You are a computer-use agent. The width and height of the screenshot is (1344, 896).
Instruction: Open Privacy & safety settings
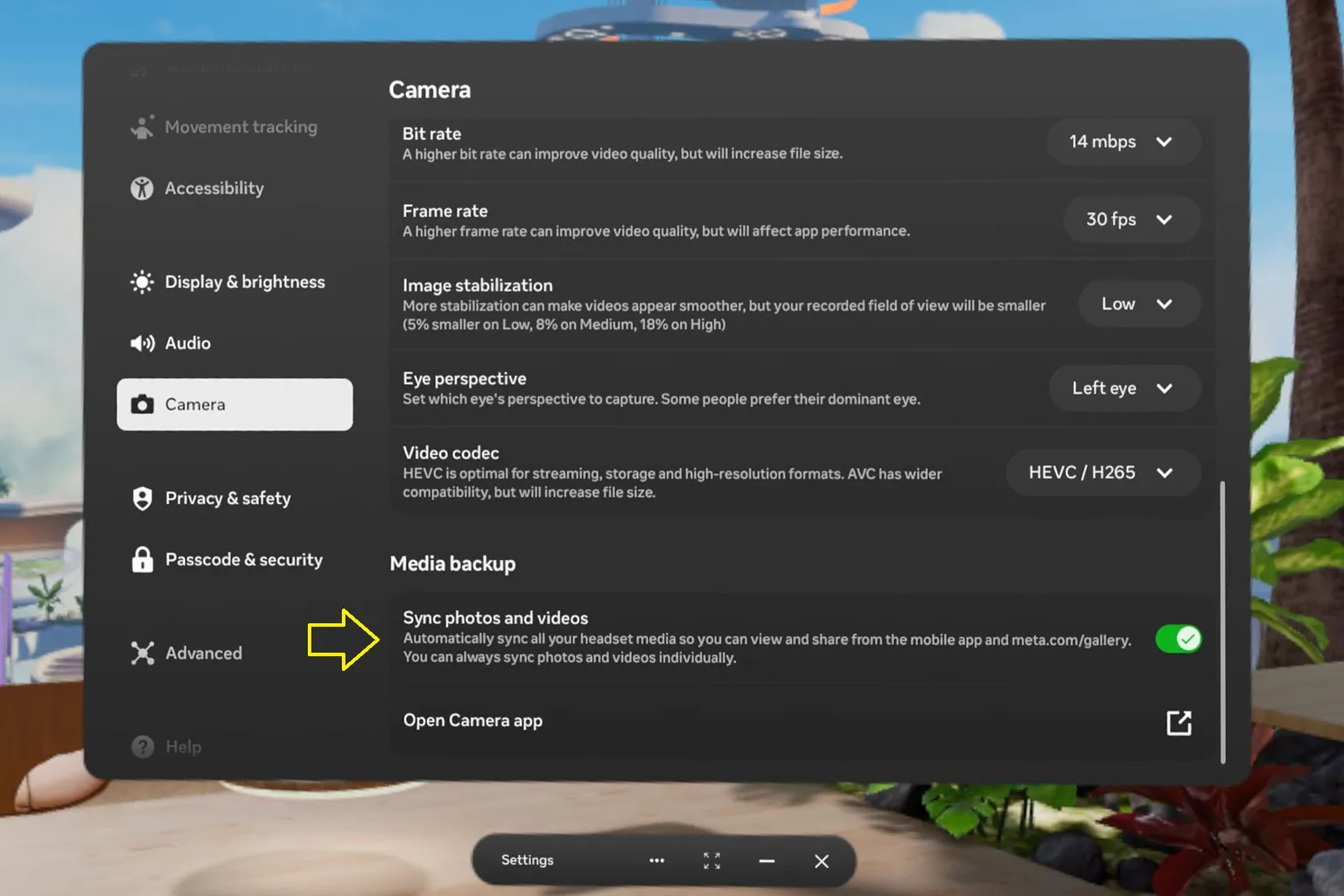(x=234, y=498)
